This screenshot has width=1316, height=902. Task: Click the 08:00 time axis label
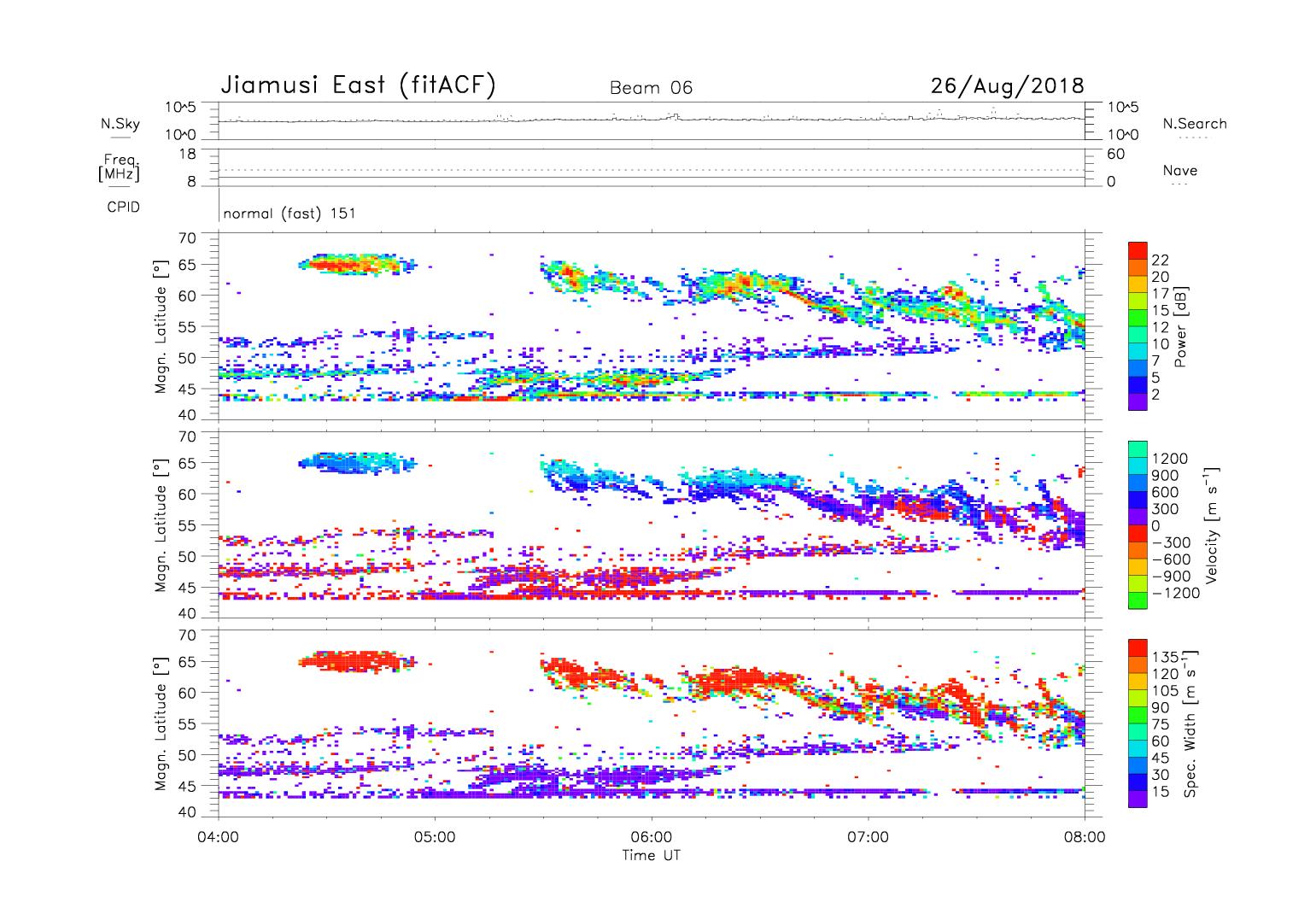click(x=1084, y=837)
